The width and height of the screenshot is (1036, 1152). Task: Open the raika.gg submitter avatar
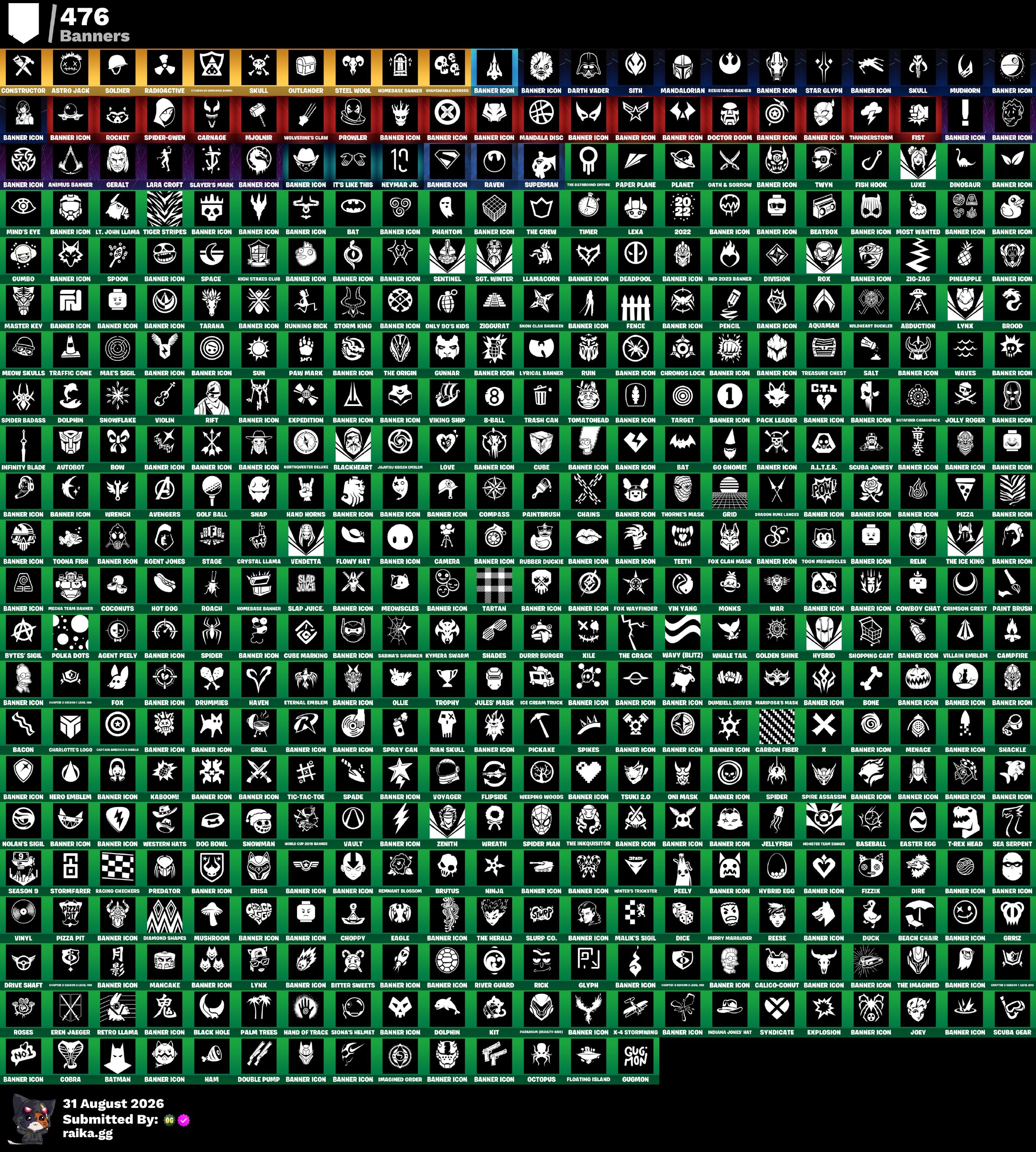point(34,1118)
